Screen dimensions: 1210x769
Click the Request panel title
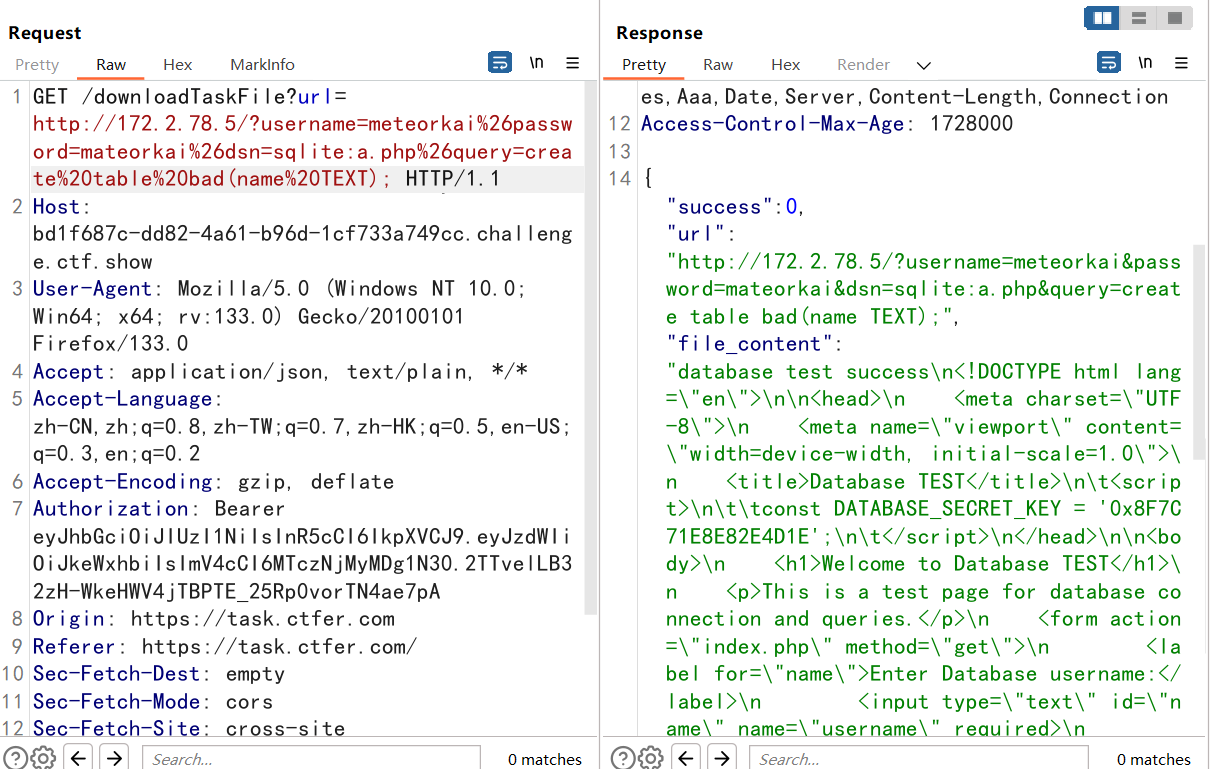point(45,33)
